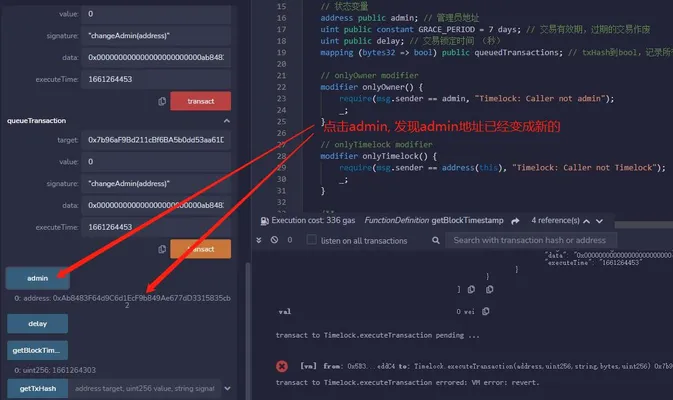Click the red error status icon
673x400 pixels.
coord(282,366)
